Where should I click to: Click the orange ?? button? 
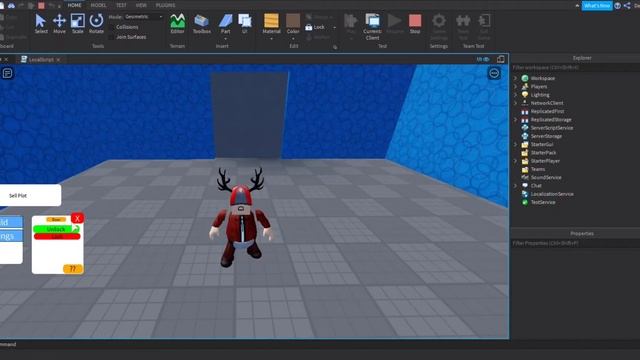pos(73,269)
